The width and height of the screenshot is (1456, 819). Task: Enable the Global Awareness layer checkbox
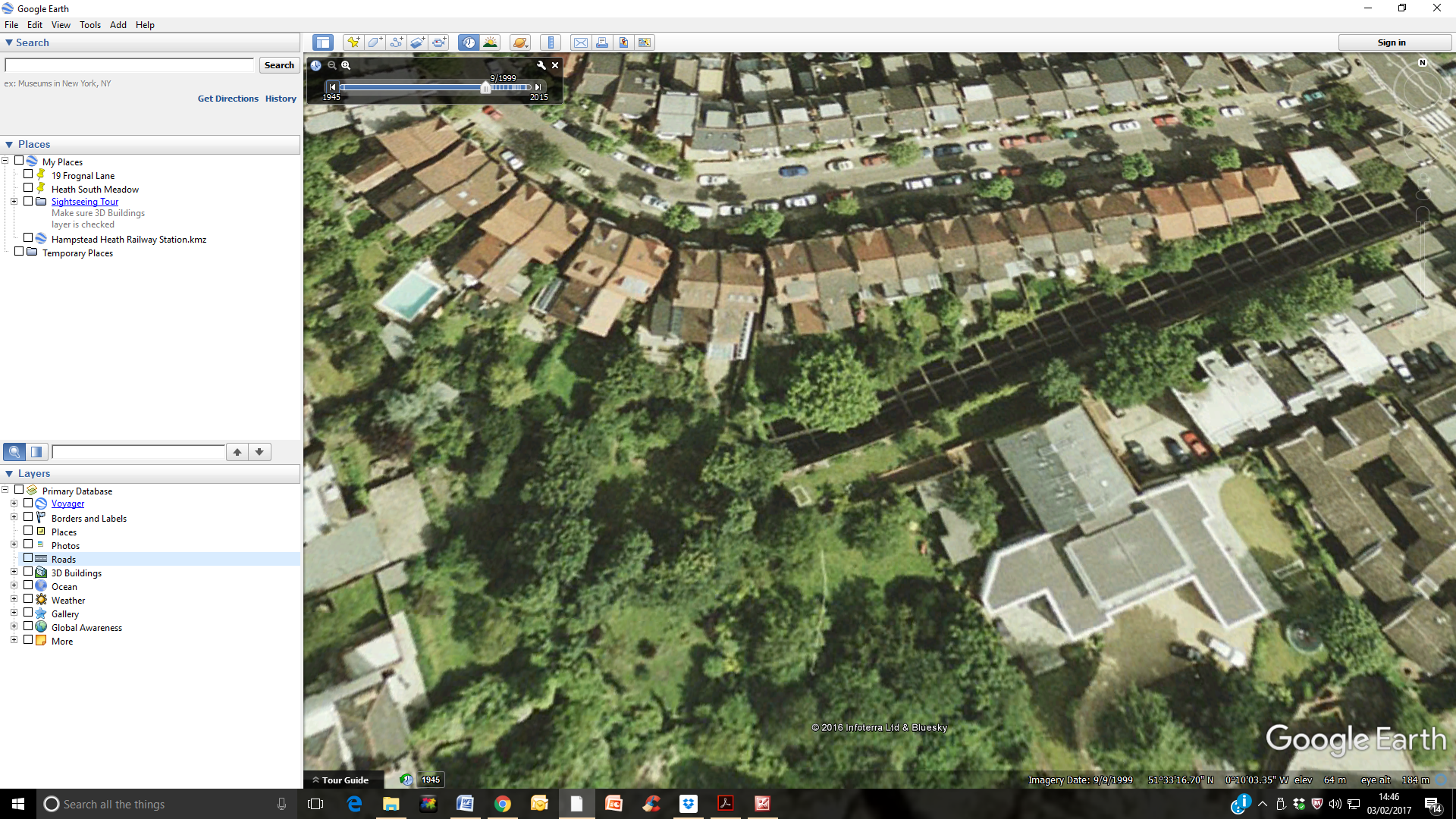(28, 626)
